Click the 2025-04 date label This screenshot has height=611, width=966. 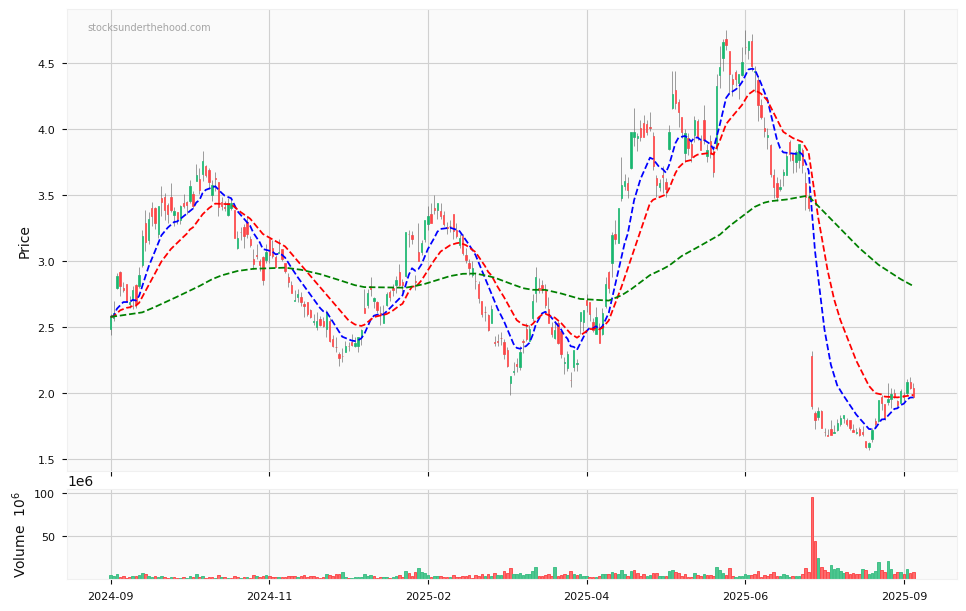pyautogui.click(x=587, y=596)
